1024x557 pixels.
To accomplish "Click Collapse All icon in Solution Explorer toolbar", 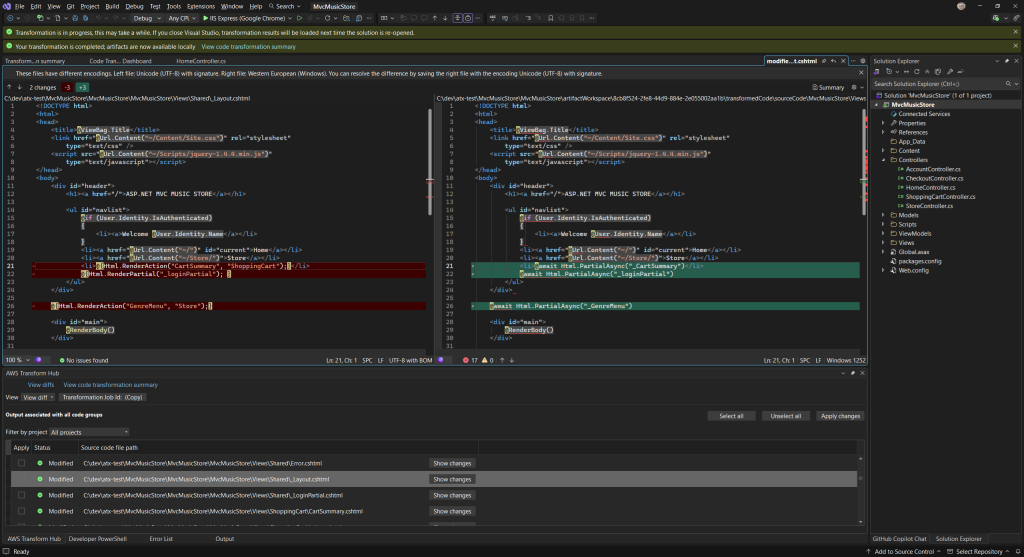I will 927,72.
